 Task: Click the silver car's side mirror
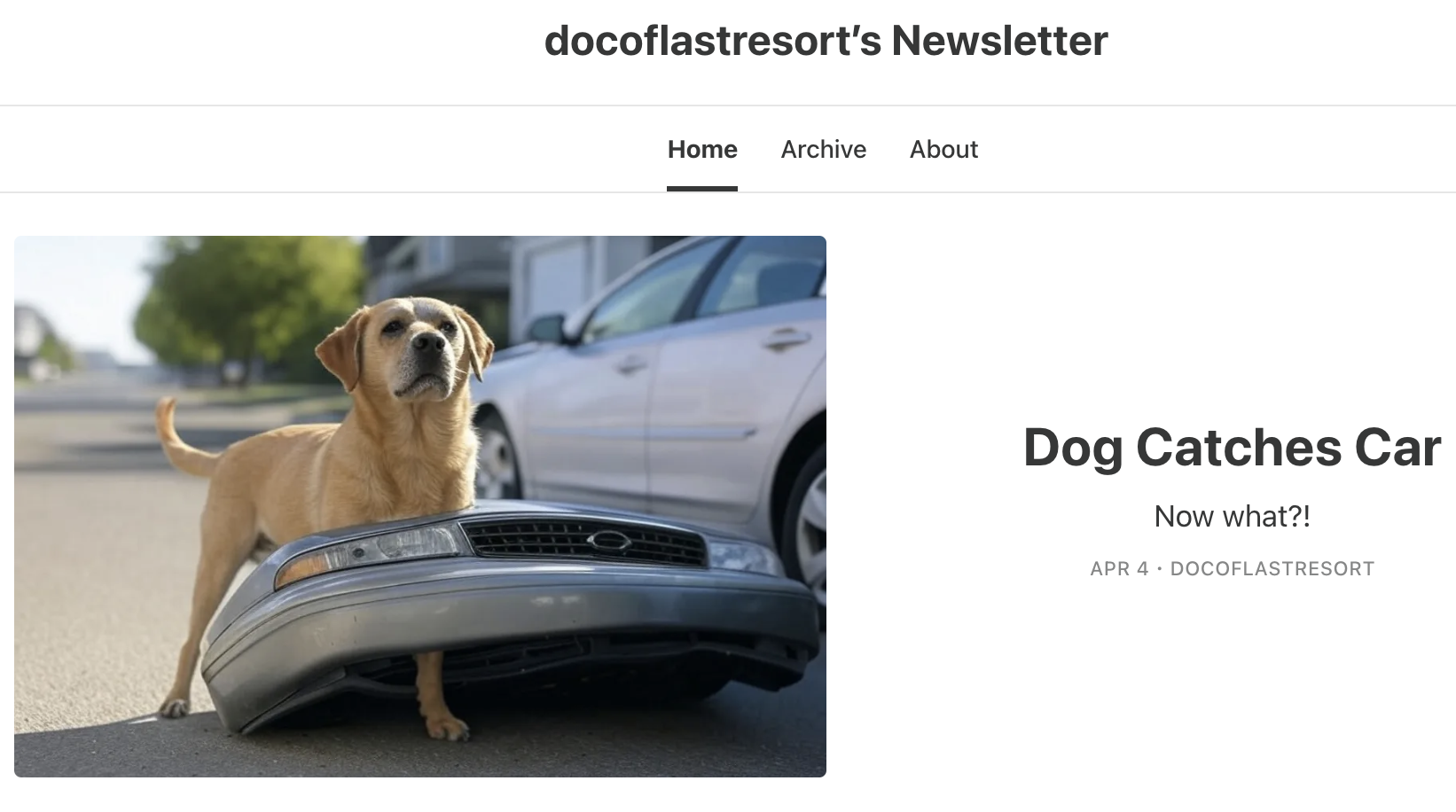point(547,328)
